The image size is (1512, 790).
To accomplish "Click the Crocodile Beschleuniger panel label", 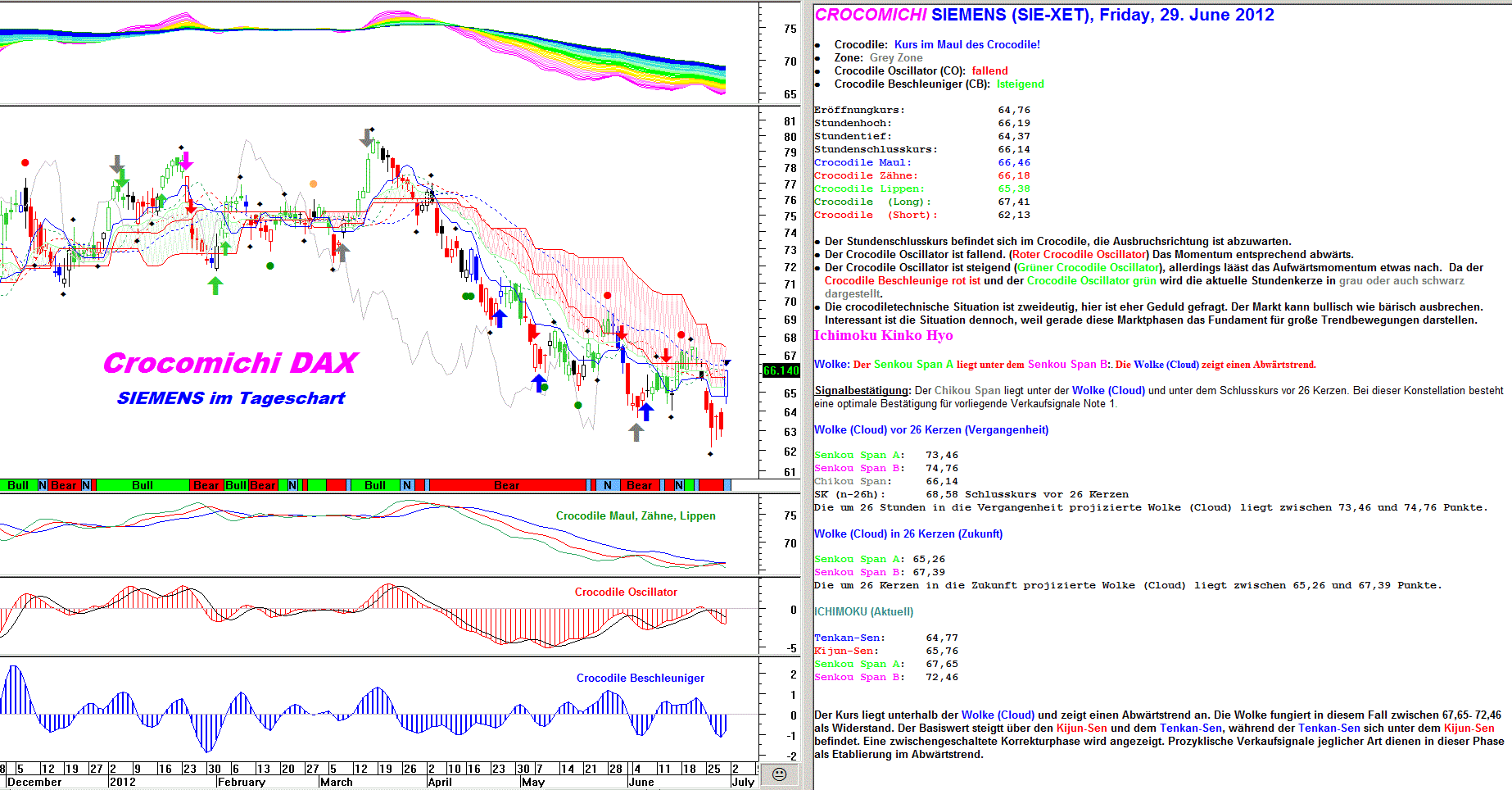I will [640, 678].
